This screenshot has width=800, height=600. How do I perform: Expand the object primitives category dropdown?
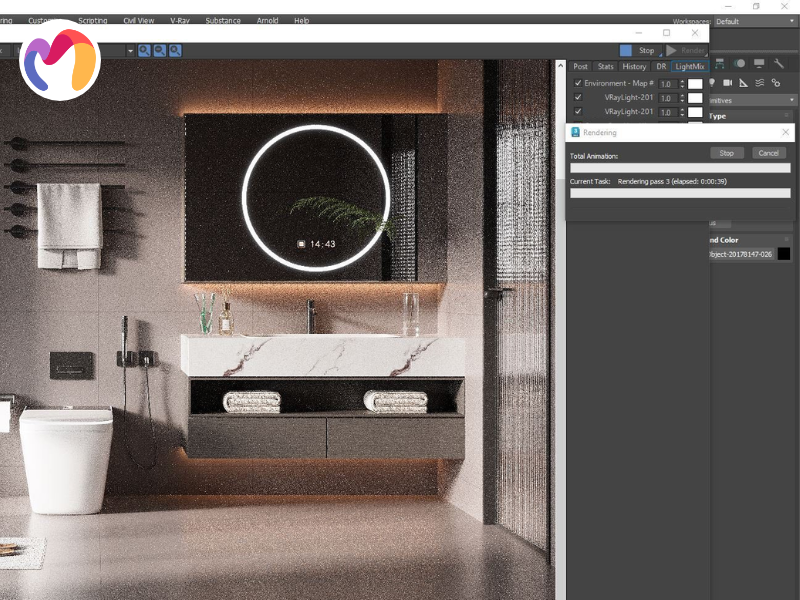tap(791, 100)
